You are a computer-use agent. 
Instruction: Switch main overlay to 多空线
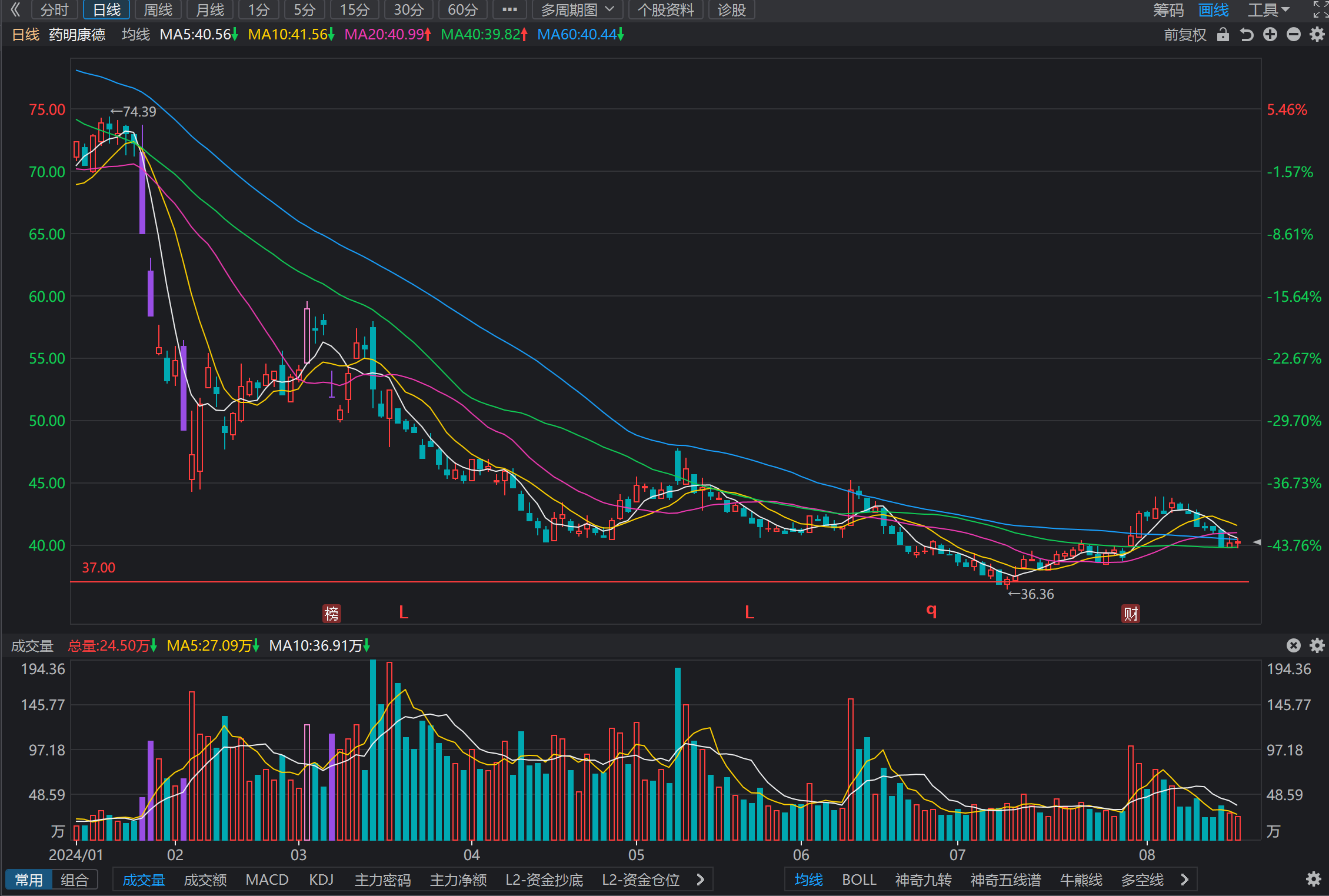[1142, 880]
